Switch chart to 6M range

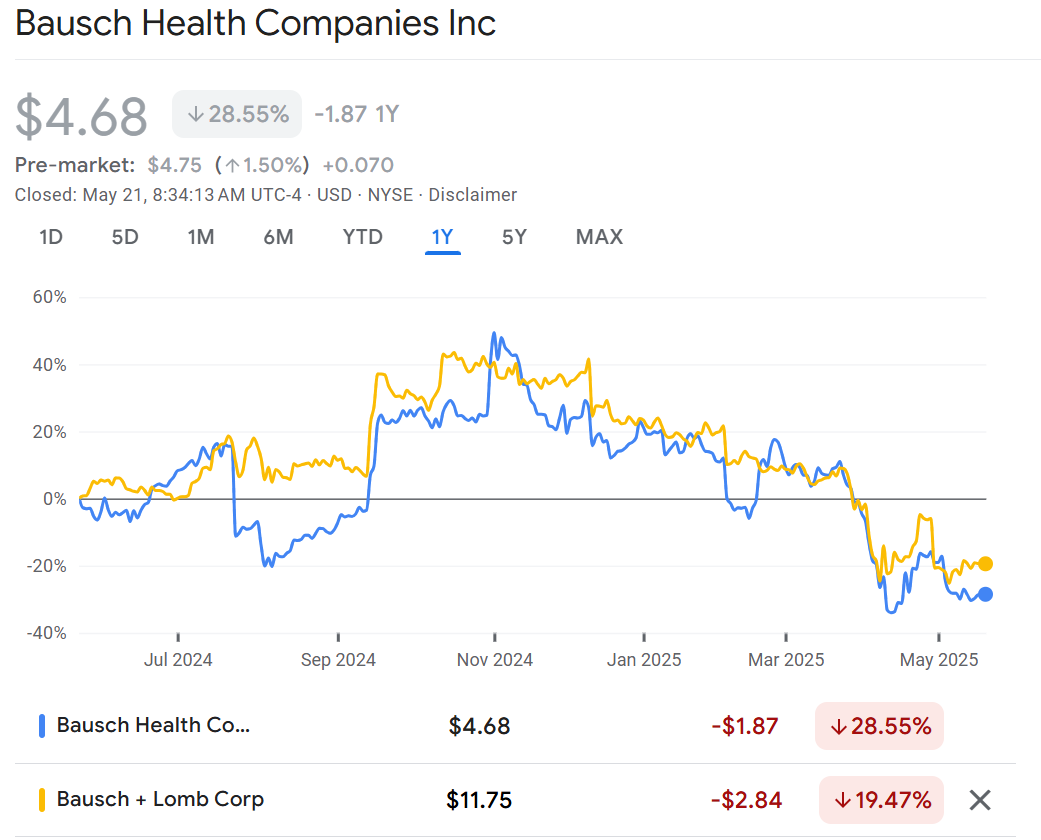[278, 237]
